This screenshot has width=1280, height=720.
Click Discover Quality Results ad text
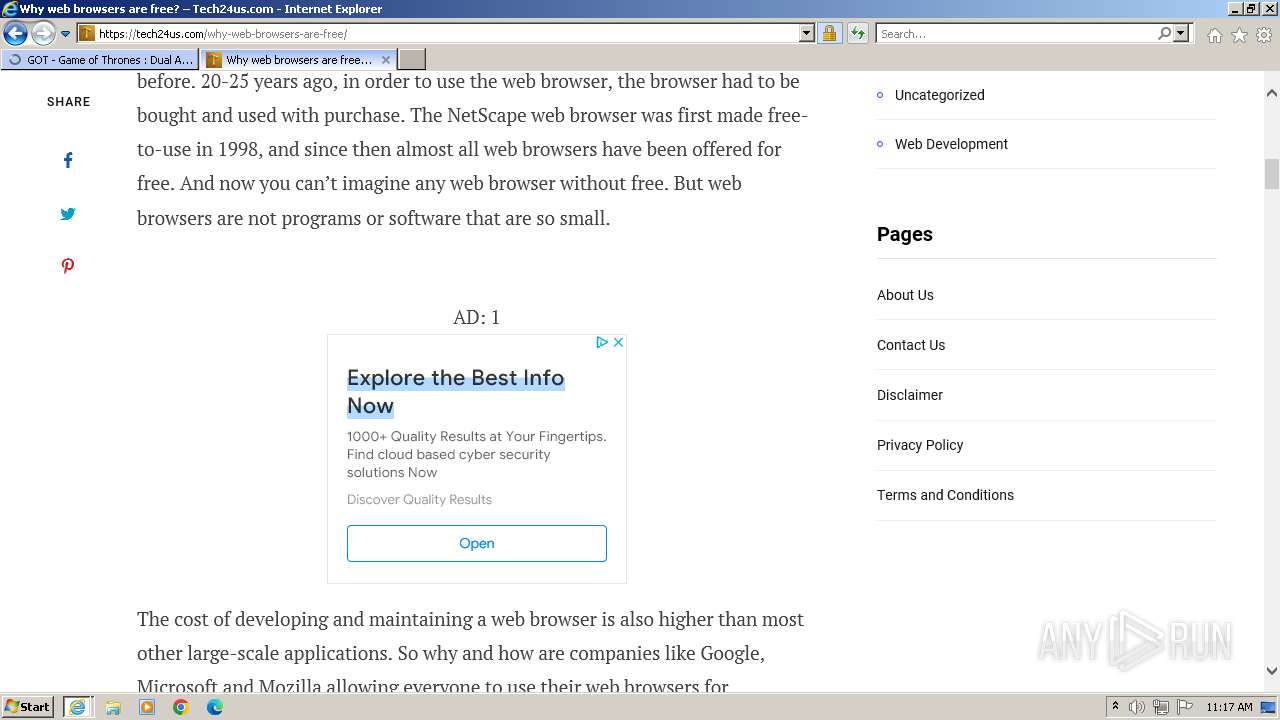point(419,499)
